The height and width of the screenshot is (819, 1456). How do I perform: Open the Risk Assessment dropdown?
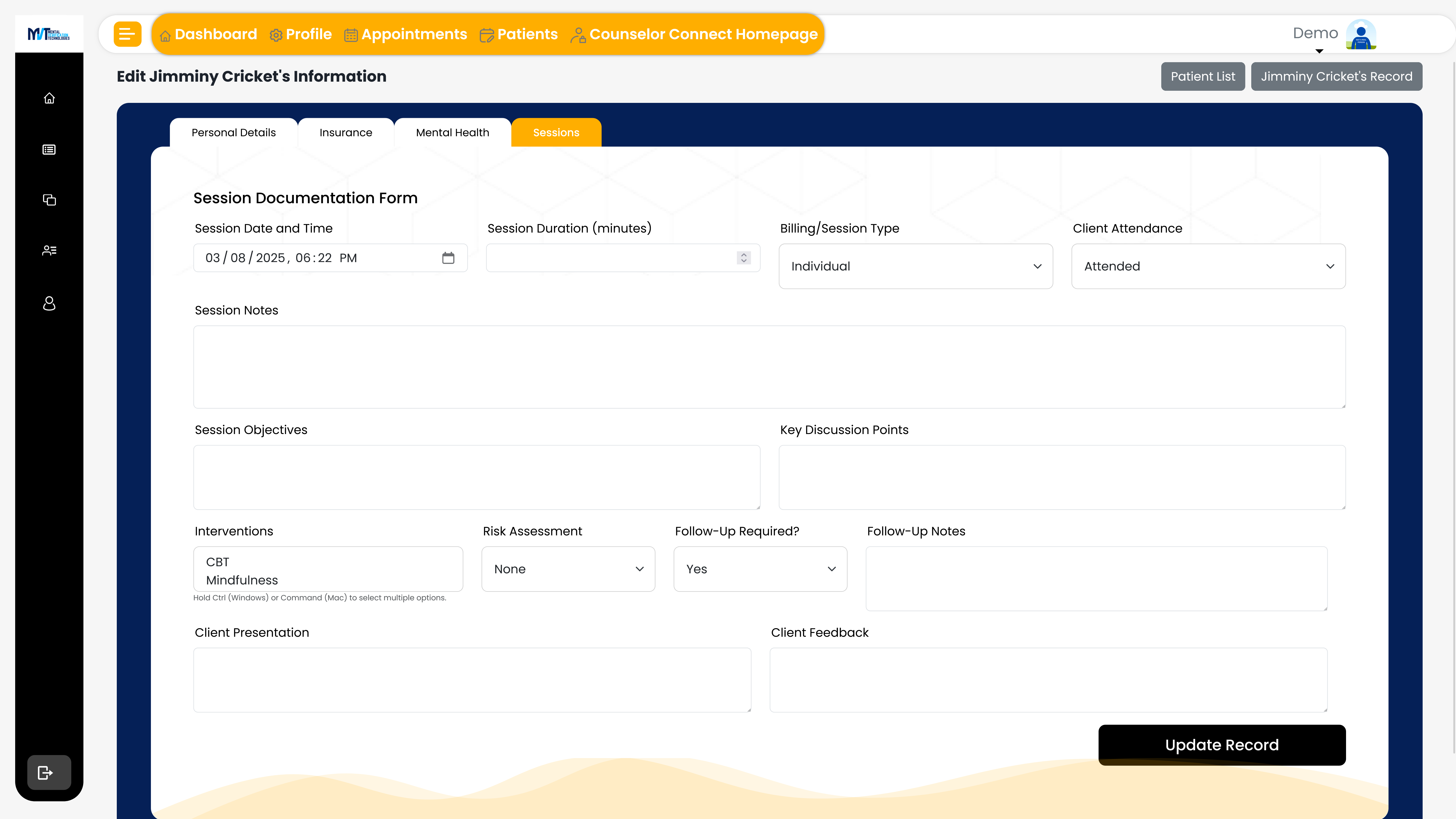pos(568,569)
